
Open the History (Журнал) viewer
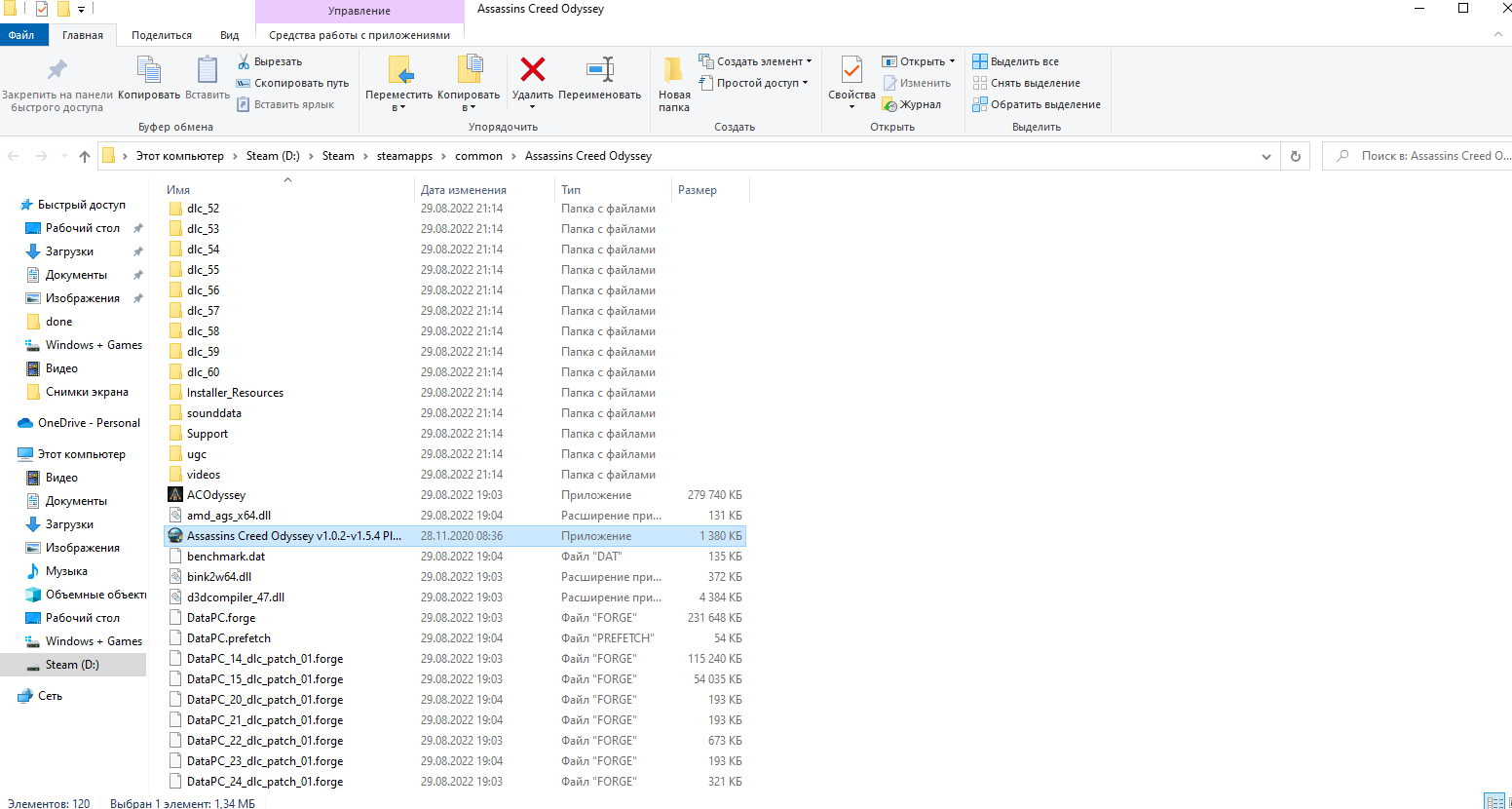tap(912, 104)
